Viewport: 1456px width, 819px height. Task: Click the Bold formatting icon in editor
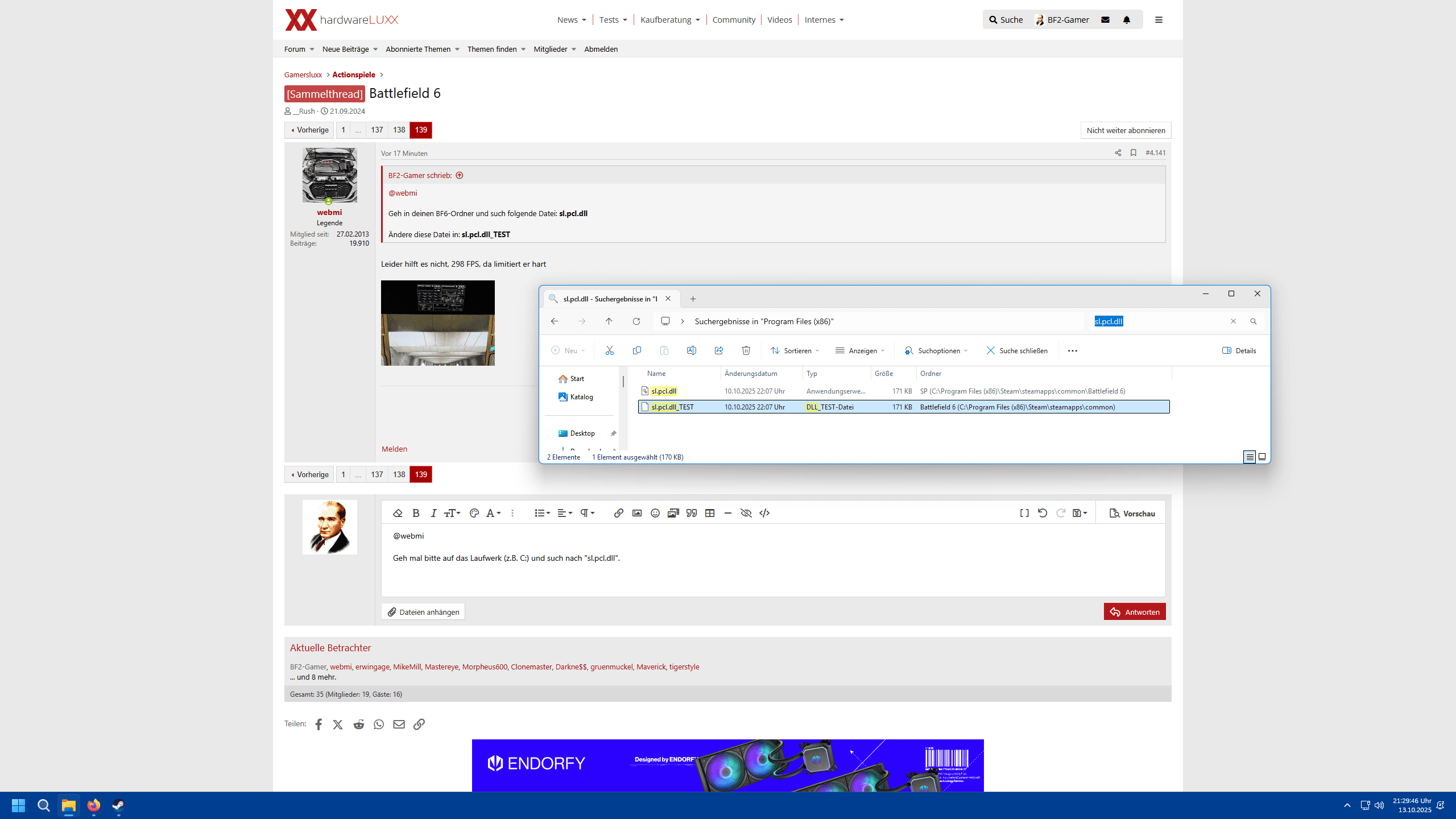[x=416, y=513]
